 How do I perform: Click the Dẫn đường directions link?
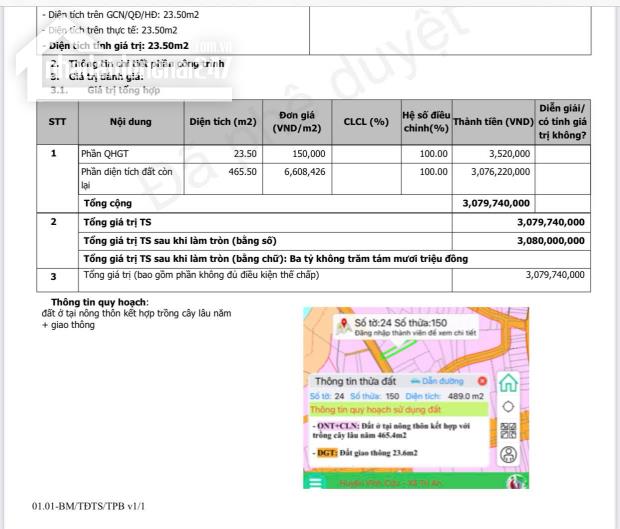[442, 381]
